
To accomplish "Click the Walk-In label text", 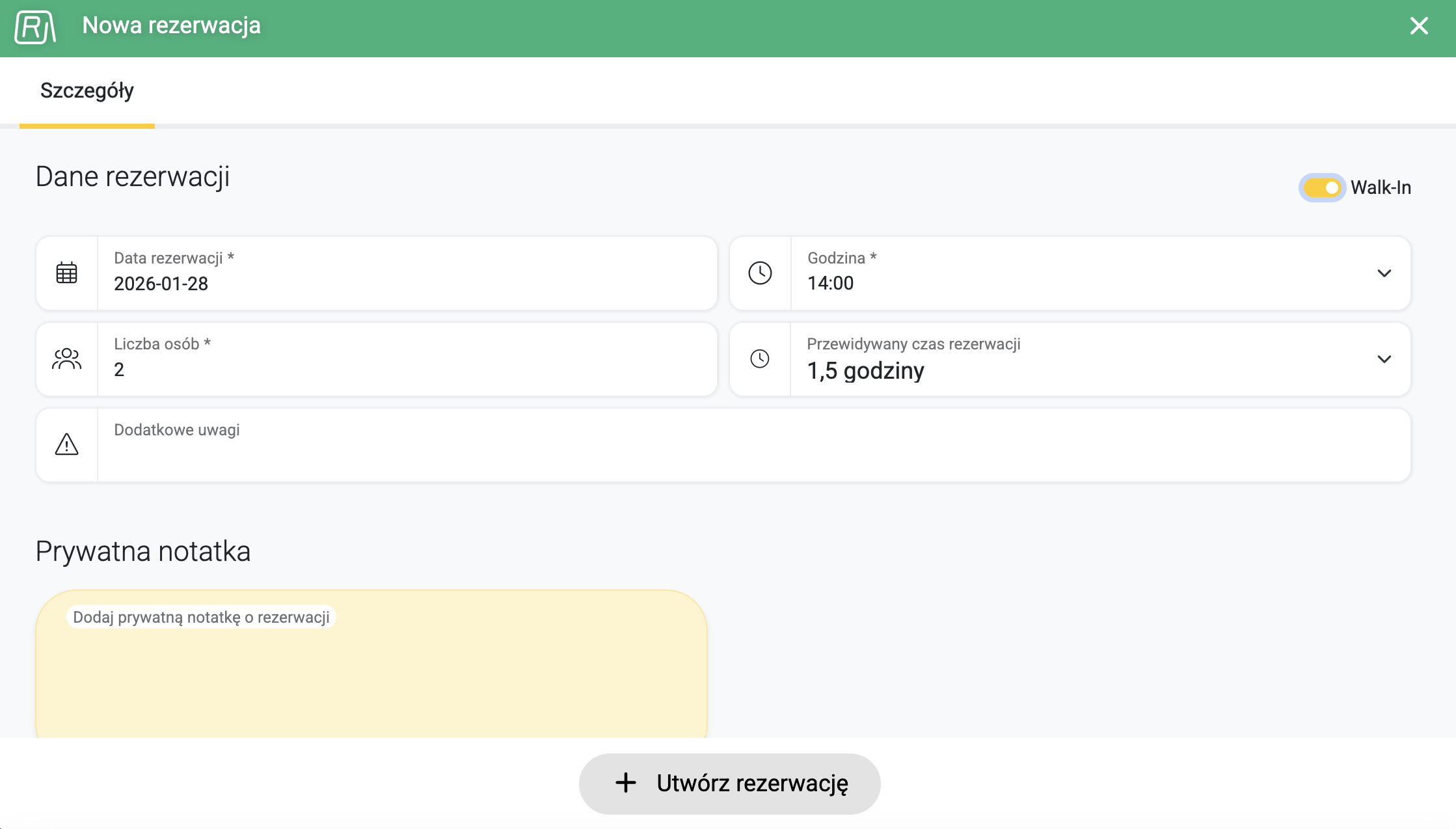I will click(x=1381, y=188).
